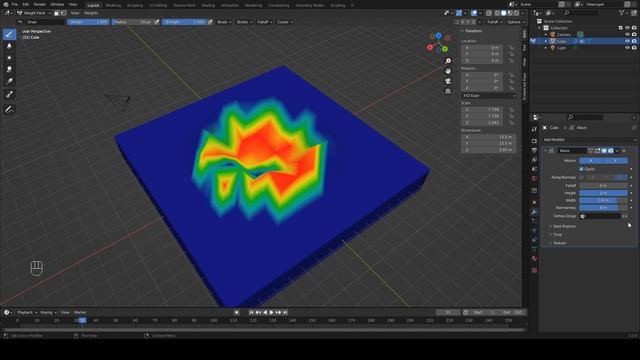
Task: Disable Camera in renders via camera icon
Action: [634, 34]
